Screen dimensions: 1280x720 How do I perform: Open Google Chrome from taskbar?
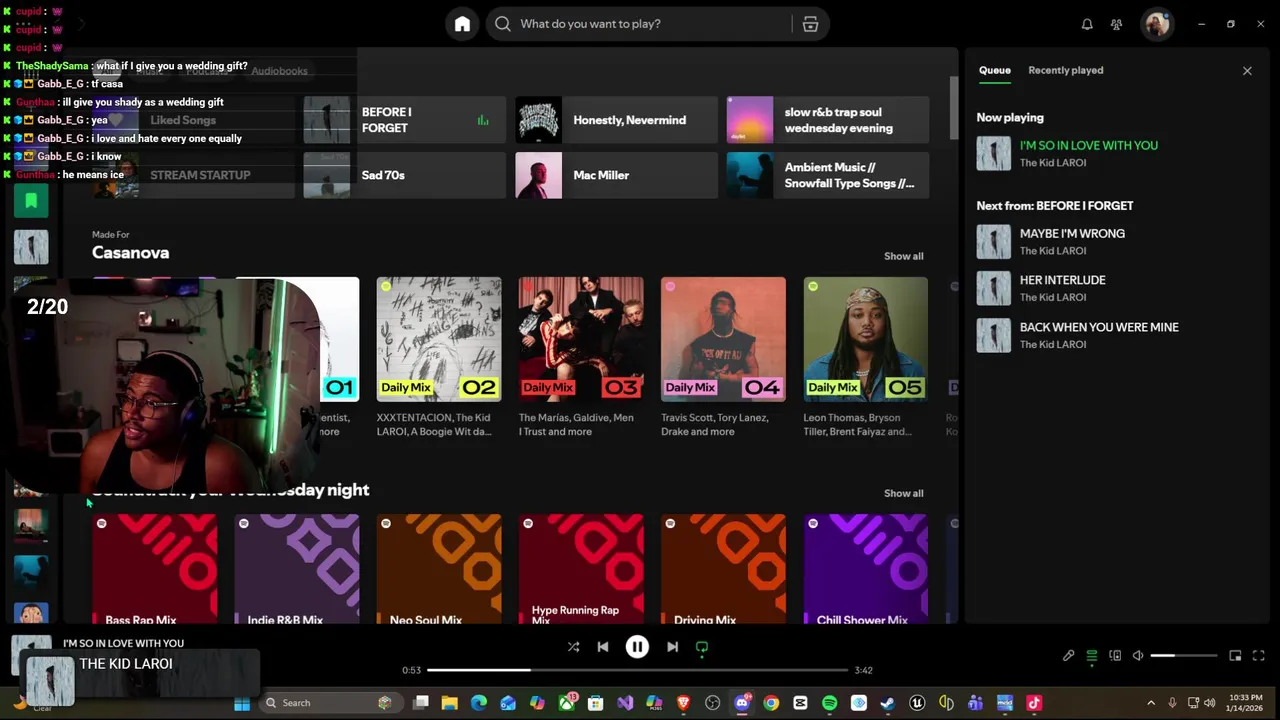[x=771, y=703]
